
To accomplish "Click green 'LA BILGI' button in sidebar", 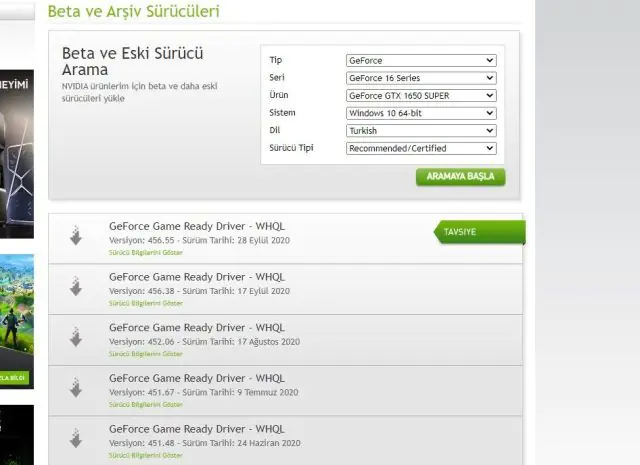I will (x=14, y=378).
